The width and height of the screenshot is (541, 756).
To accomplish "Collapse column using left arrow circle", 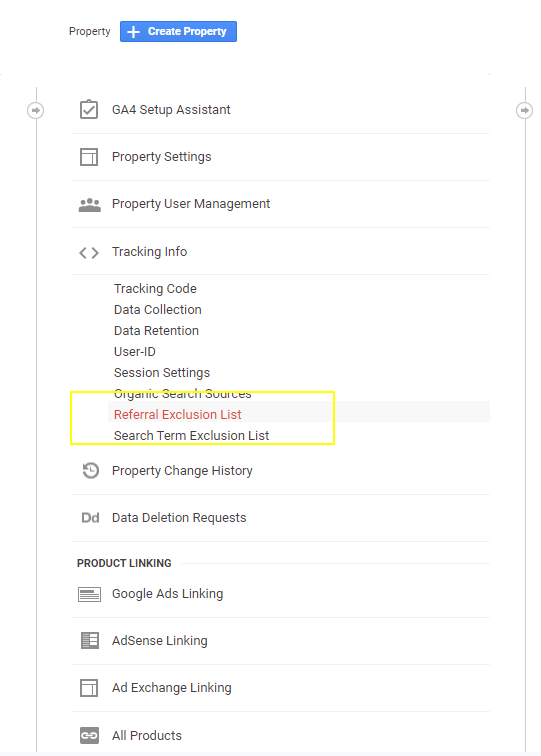I will (35, 110).
